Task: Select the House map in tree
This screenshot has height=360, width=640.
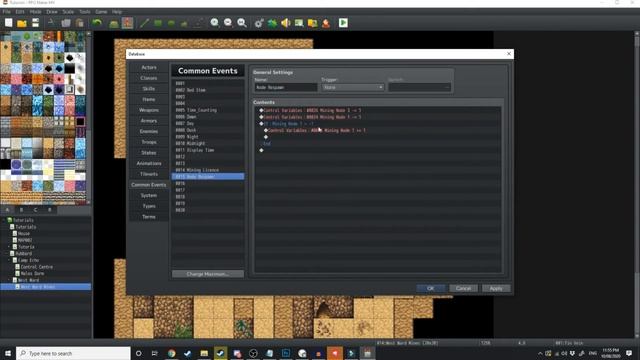Action: pyautogui.click(x=24, y=233)
